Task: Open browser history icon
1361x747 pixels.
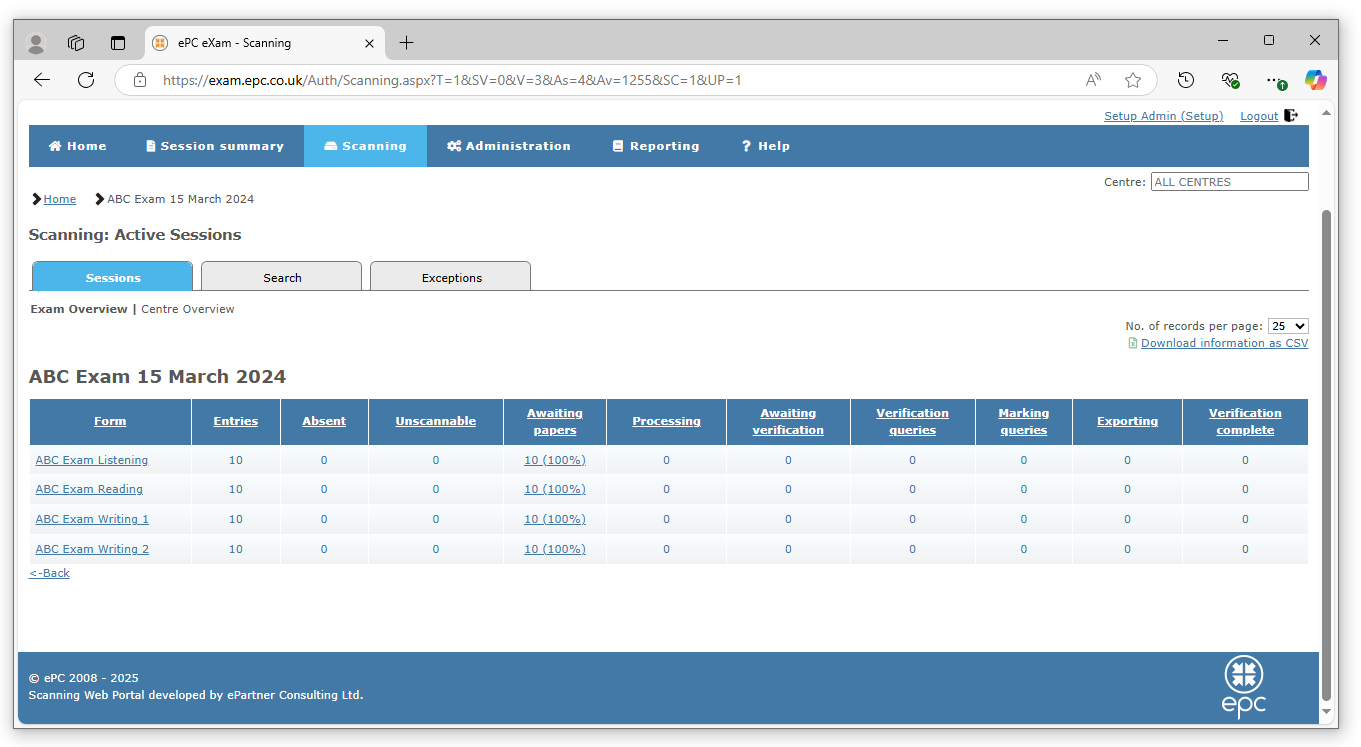Action: [1186, 80]
